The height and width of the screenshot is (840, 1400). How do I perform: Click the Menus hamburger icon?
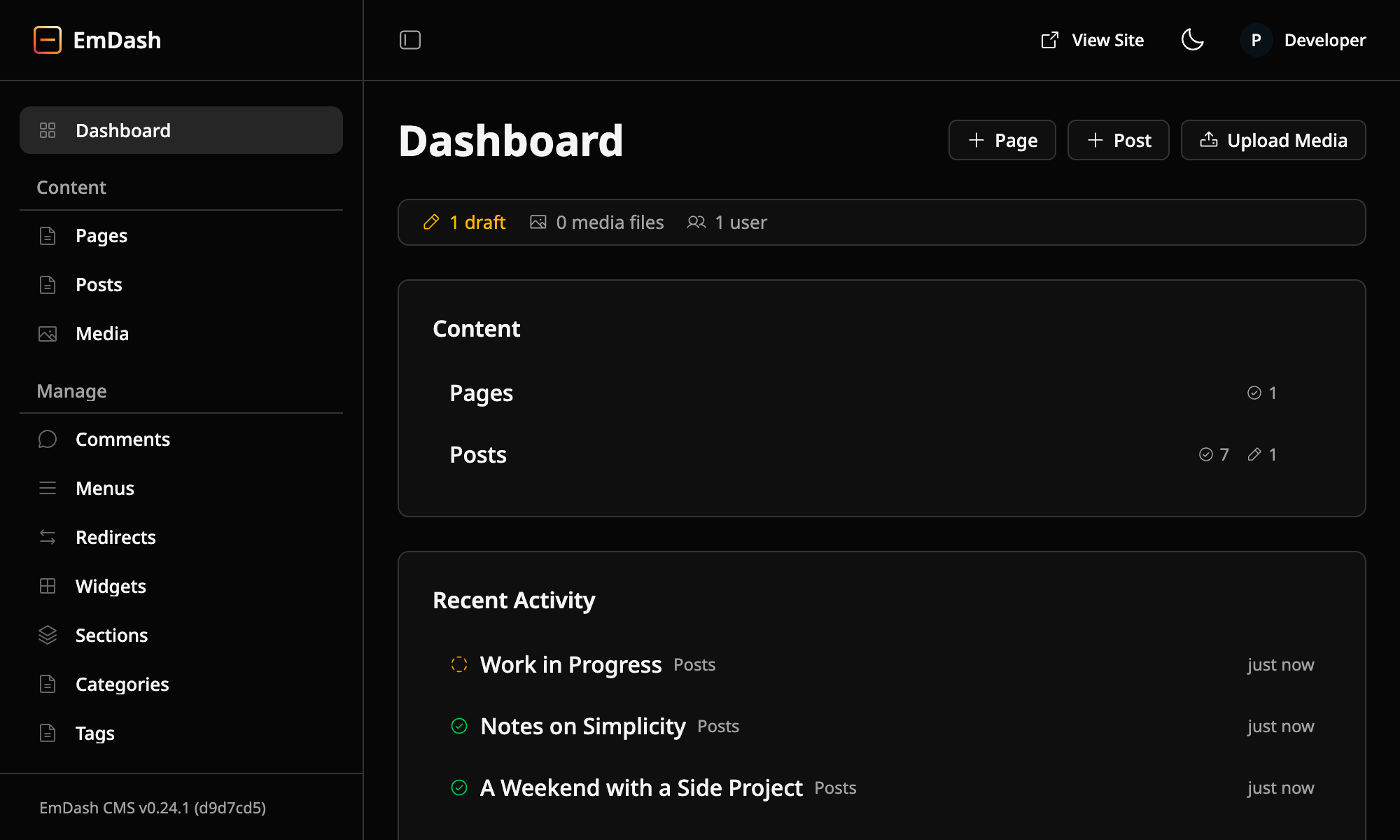click(48, 488)
